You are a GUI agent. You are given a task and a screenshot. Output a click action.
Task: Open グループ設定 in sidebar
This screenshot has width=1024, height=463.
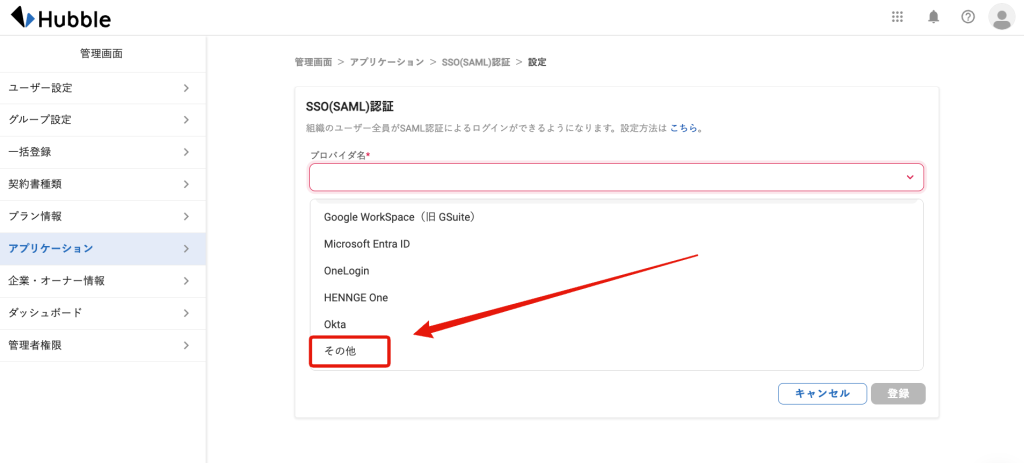coord(103,120)
